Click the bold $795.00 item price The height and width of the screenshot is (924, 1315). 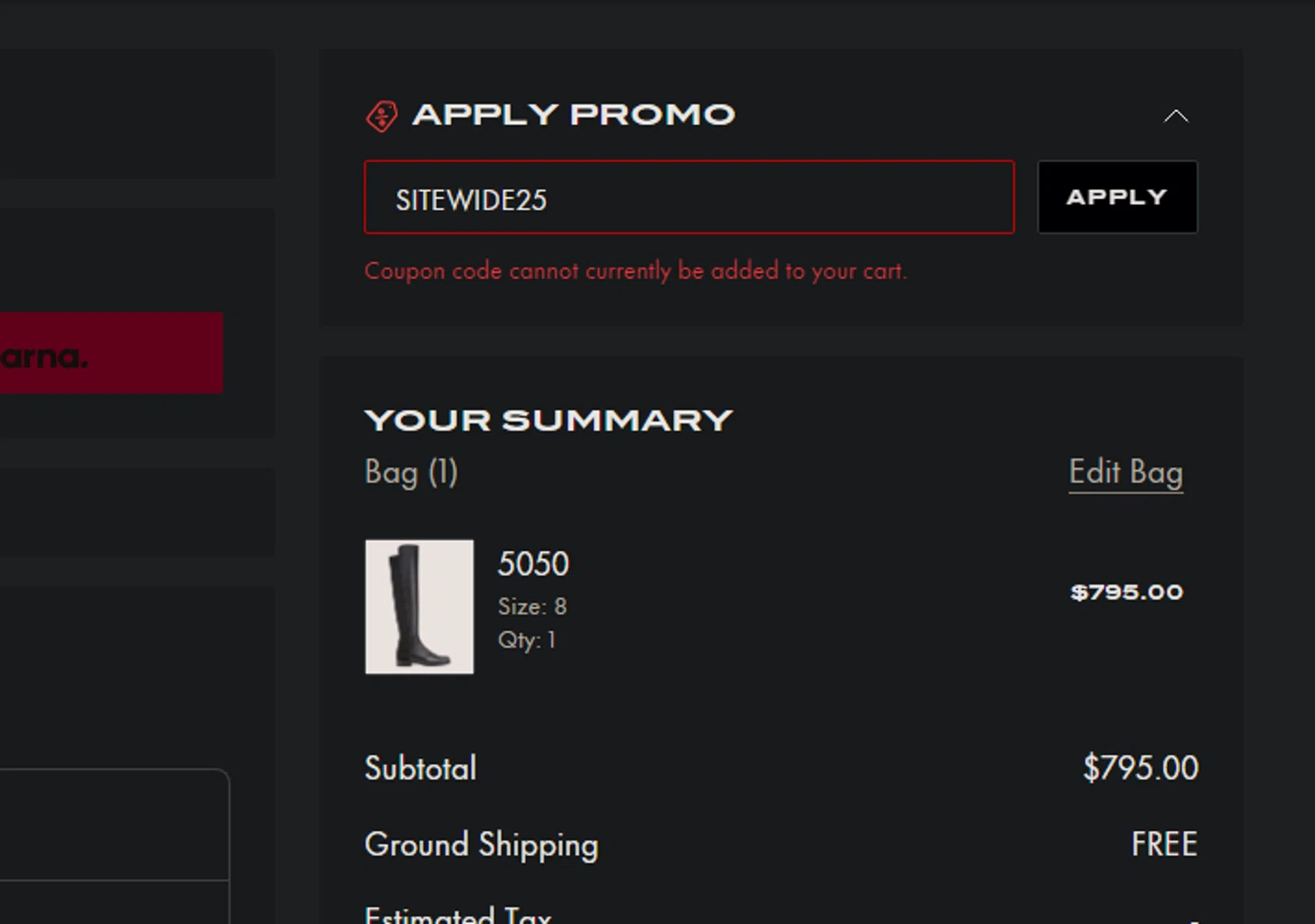coord(1127,593)
